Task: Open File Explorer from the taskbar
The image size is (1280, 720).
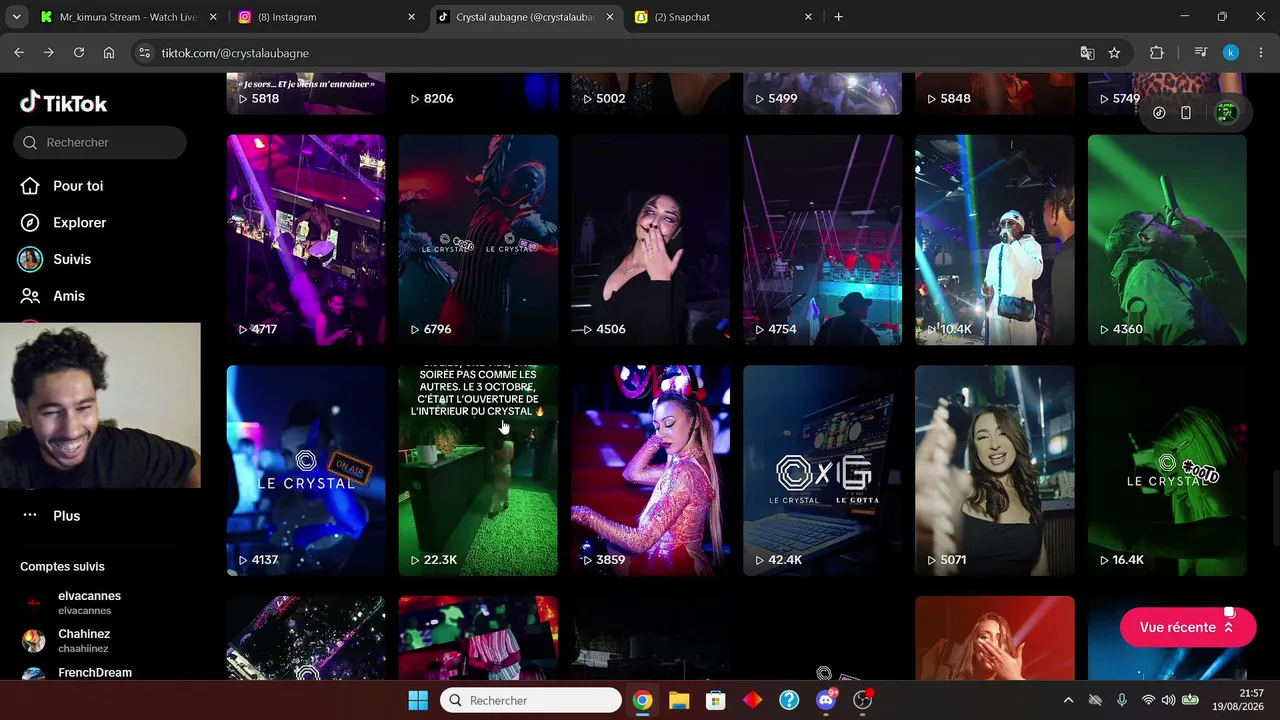Action: pyautogui.click(x=679, y=700)
